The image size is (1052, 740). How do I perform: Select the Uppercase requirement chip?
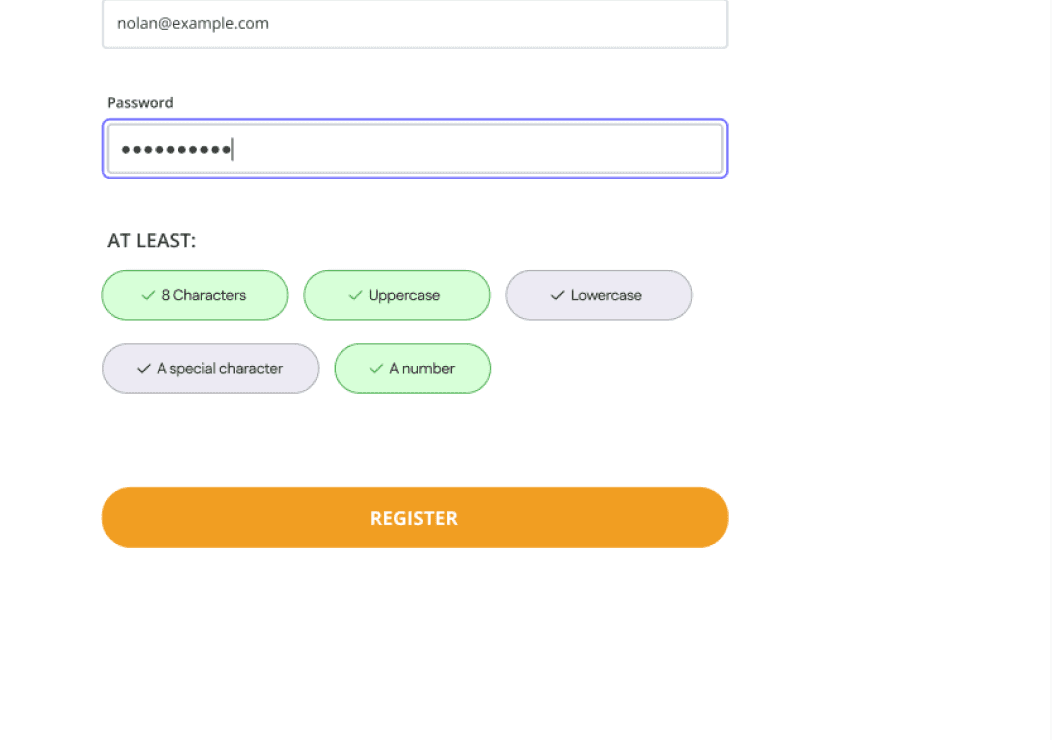coord(397,295)
